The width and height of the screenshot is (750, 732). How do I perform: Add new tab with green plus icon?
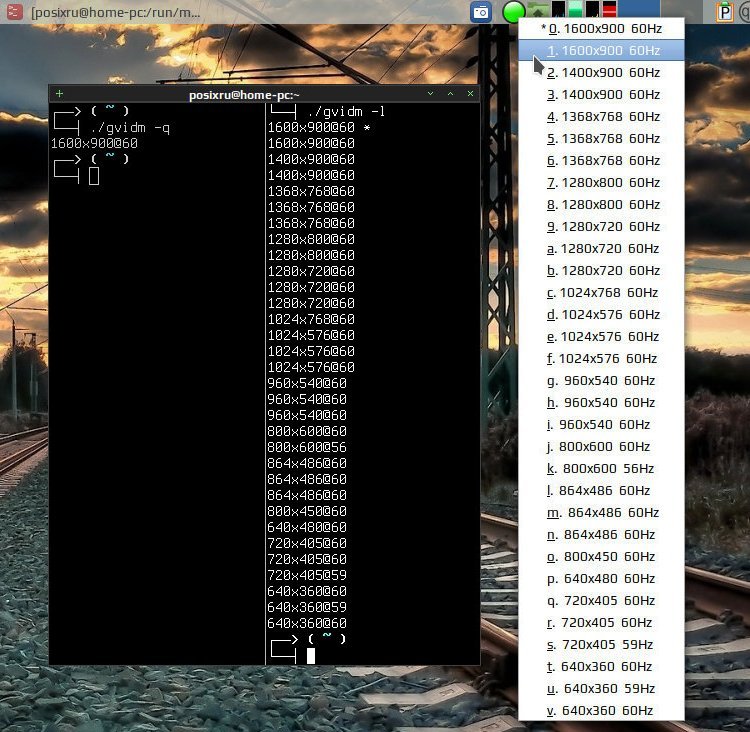[x=59, y=93]
